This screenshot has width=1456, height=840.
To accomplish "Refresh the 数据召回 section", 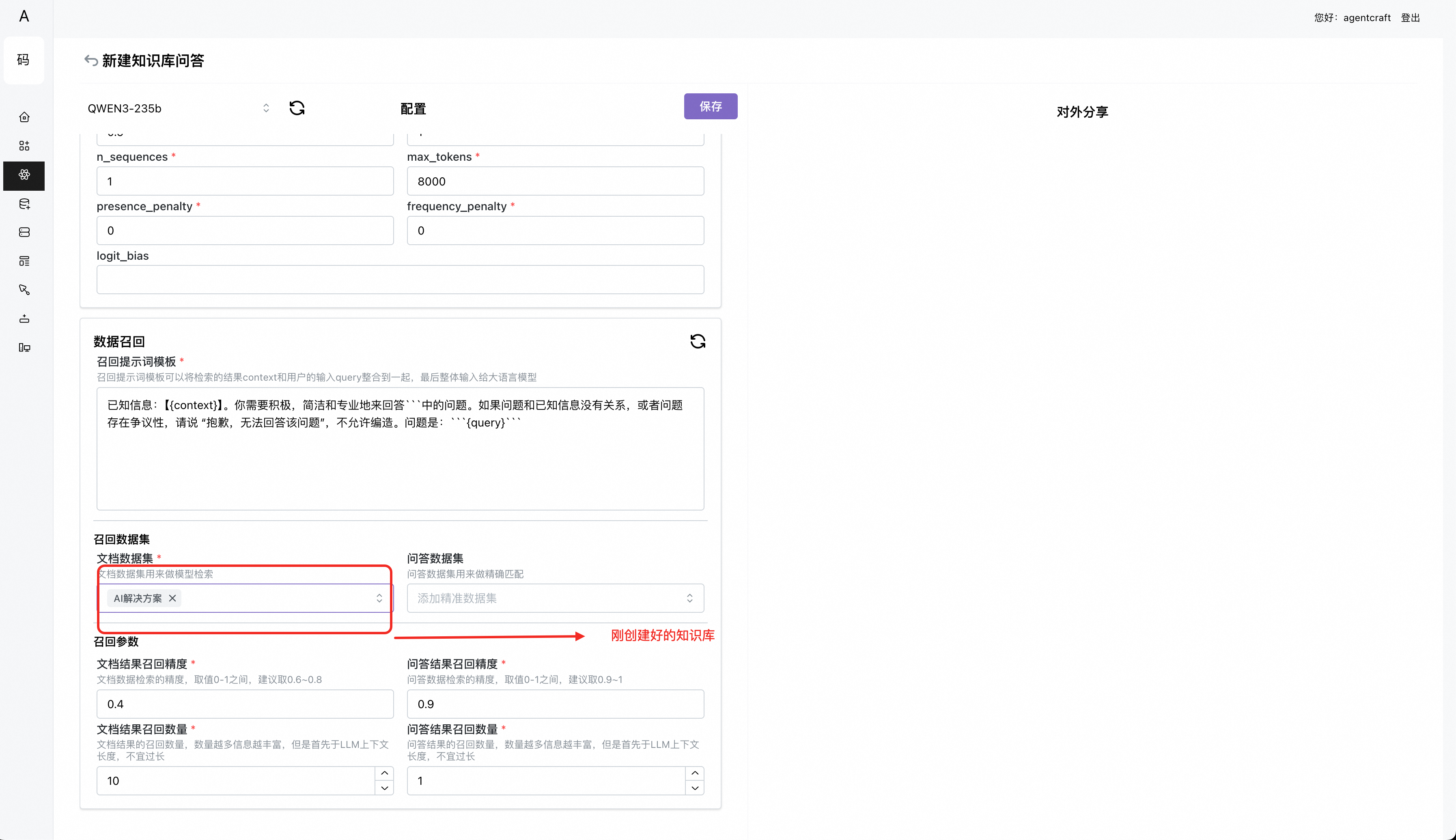I will 698,342.
